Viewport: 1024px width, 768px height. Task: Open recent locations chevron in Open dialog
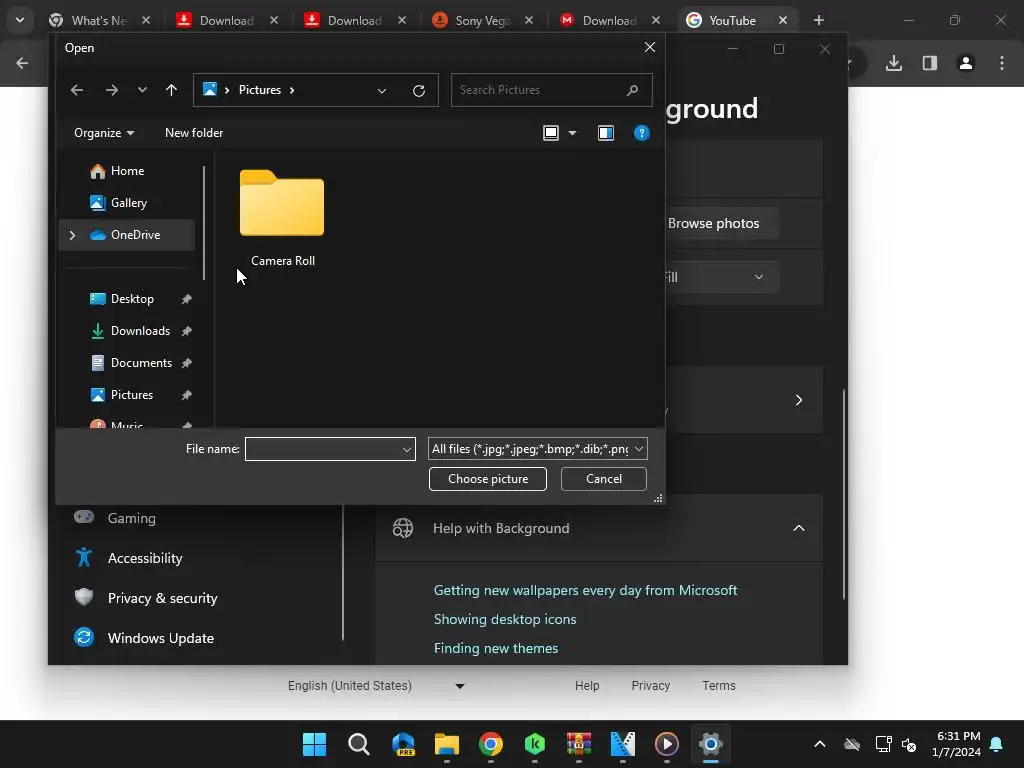[142, 90]
